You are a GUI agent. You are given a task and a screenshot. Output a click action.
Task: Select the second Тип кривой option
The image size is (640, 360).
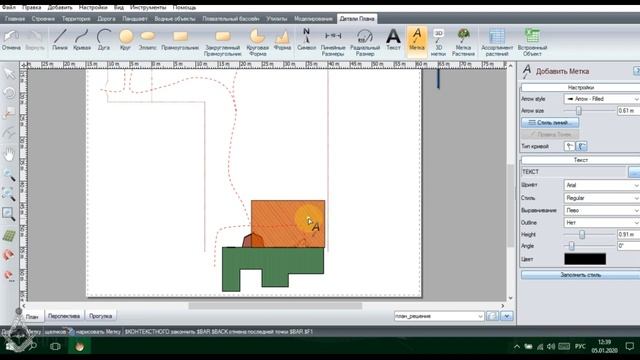click(x=582, y=146)
